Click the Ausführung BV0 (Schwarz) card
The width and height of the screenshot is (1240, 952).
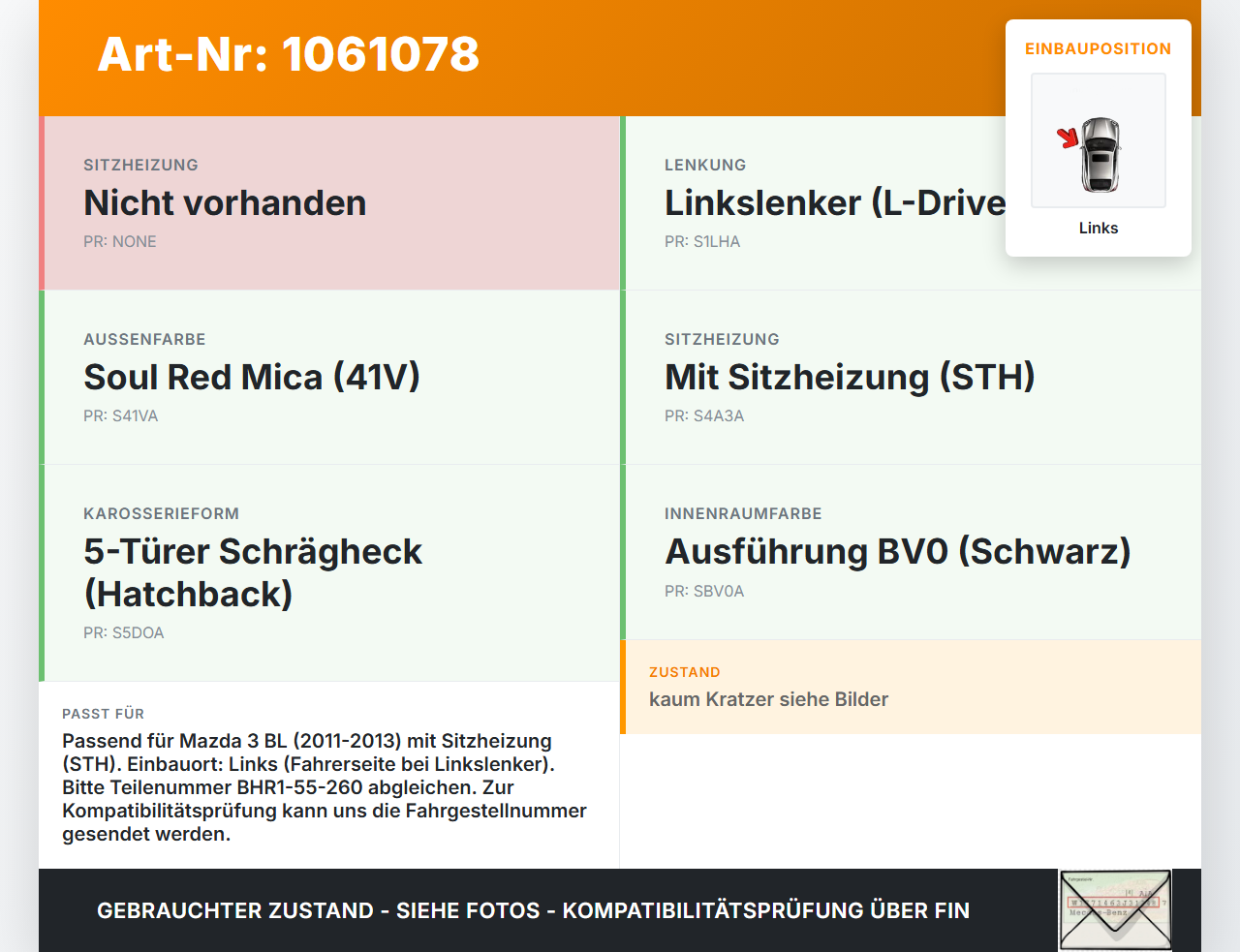pyautogui.click(x=911, y=552)
